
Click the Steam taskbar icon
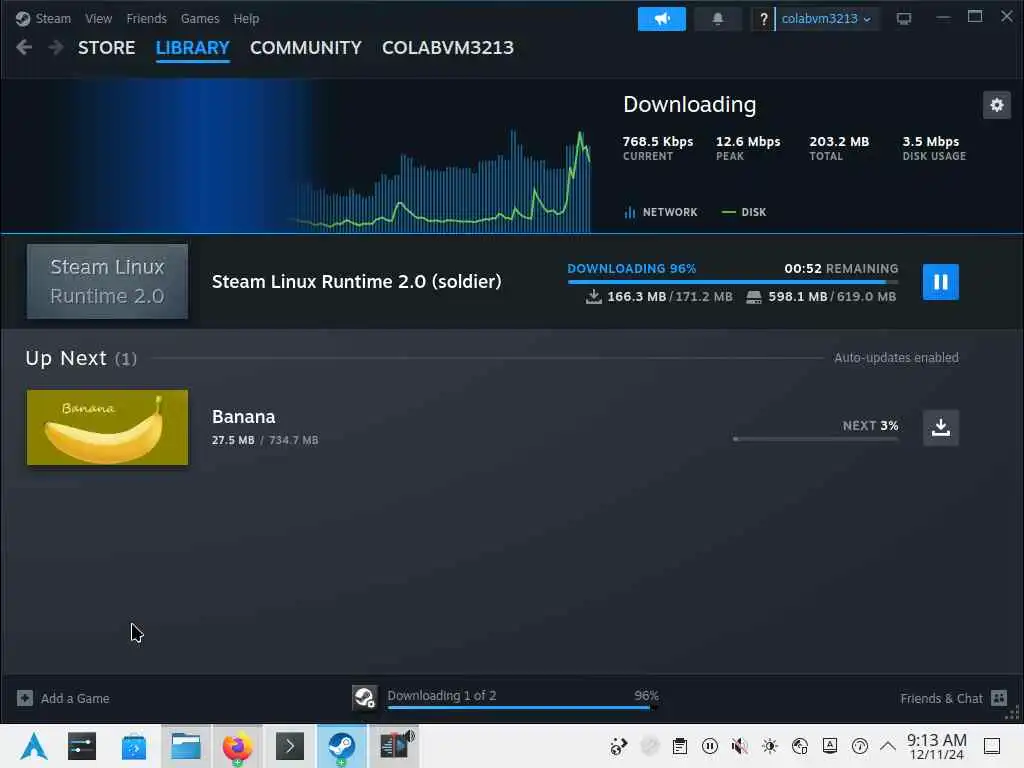point(342,746)
